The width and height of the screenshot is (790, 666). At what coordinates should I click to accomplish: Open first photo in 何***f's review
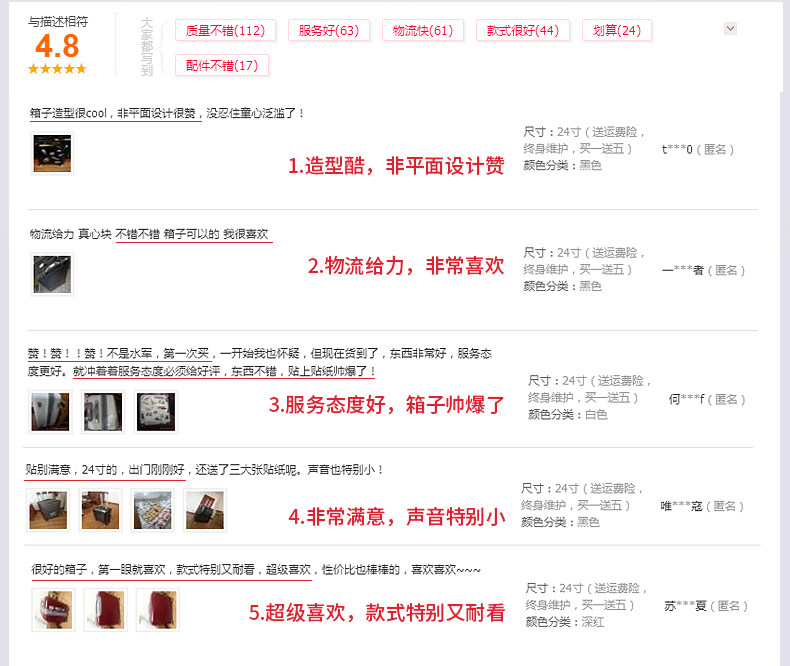coord(50,412)
